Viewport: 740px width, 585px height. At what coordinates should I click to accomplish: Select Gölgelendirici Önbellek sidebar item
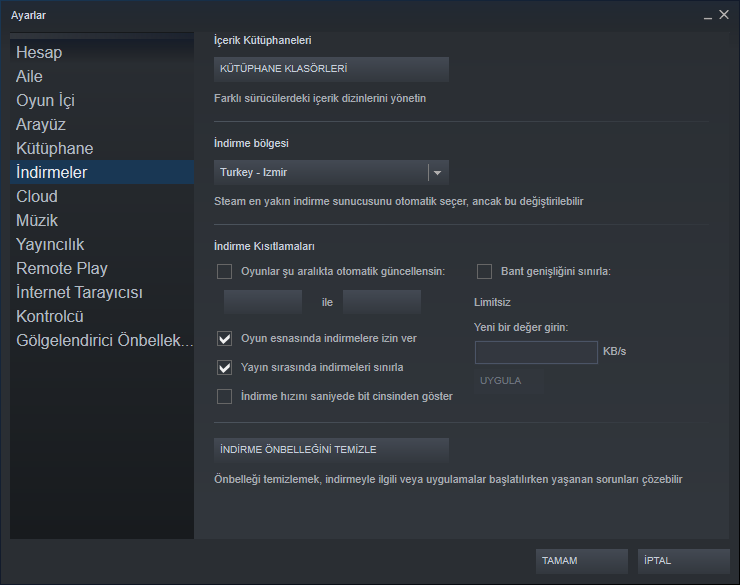[102, 341]
